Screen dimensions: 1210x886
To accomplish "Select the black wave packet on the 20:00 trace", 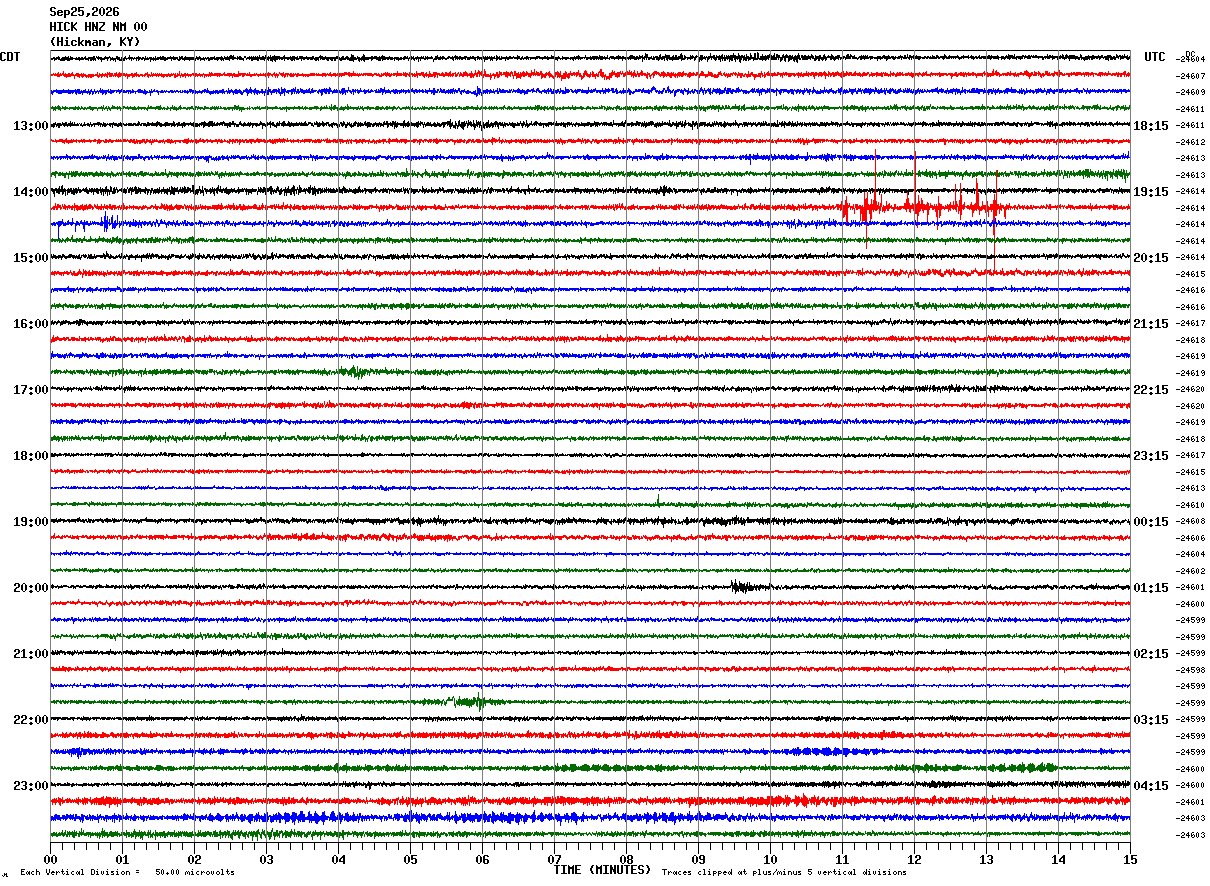I will click(750, 587).
